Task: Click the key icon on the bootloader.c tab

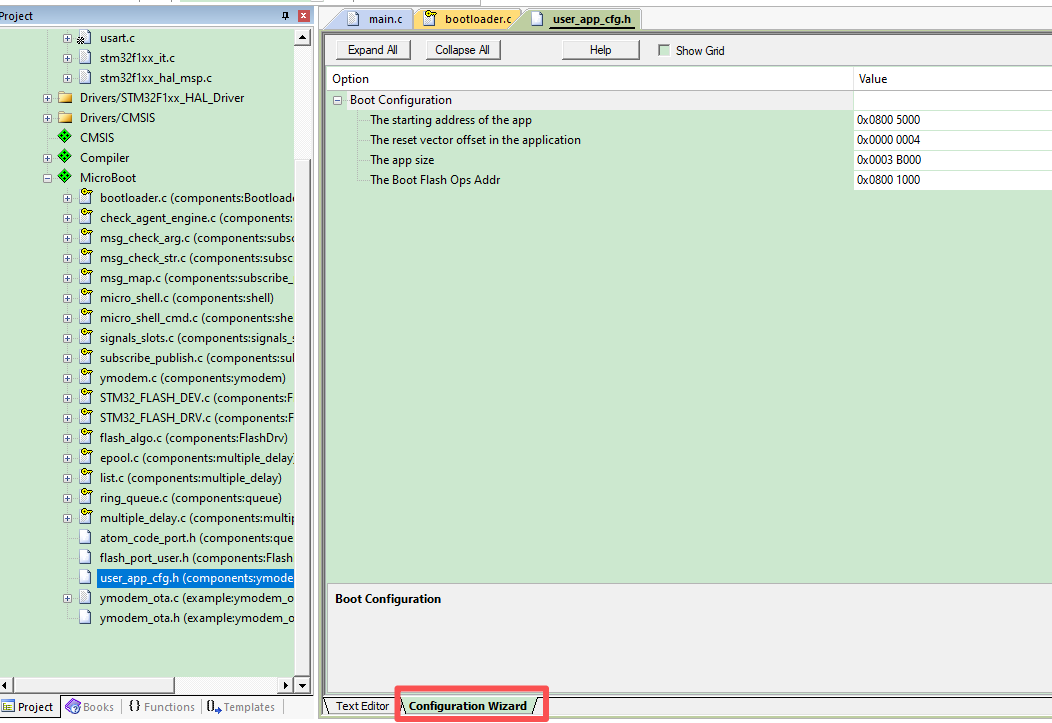Action: [429, 19]
